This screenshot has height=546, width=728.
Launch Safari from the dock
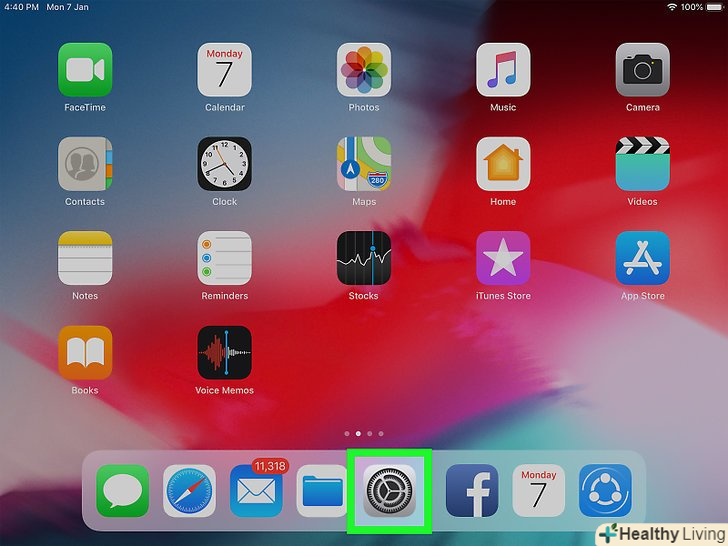click(x=189, y=491)
